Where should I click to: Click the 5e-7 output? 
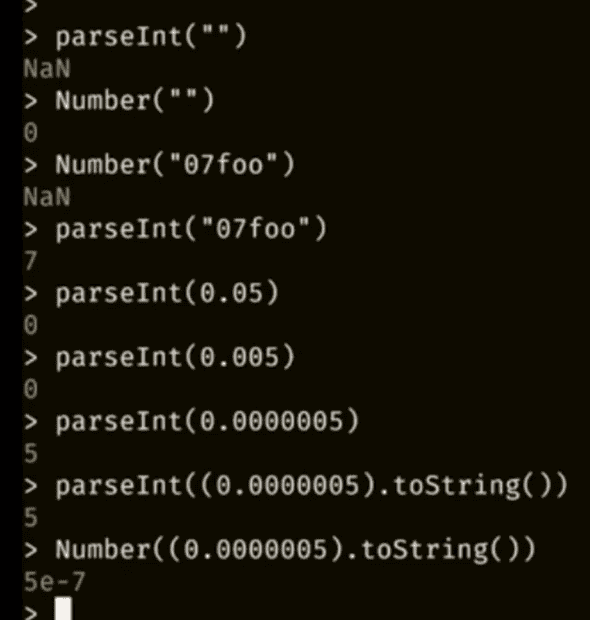coord(55,582)
